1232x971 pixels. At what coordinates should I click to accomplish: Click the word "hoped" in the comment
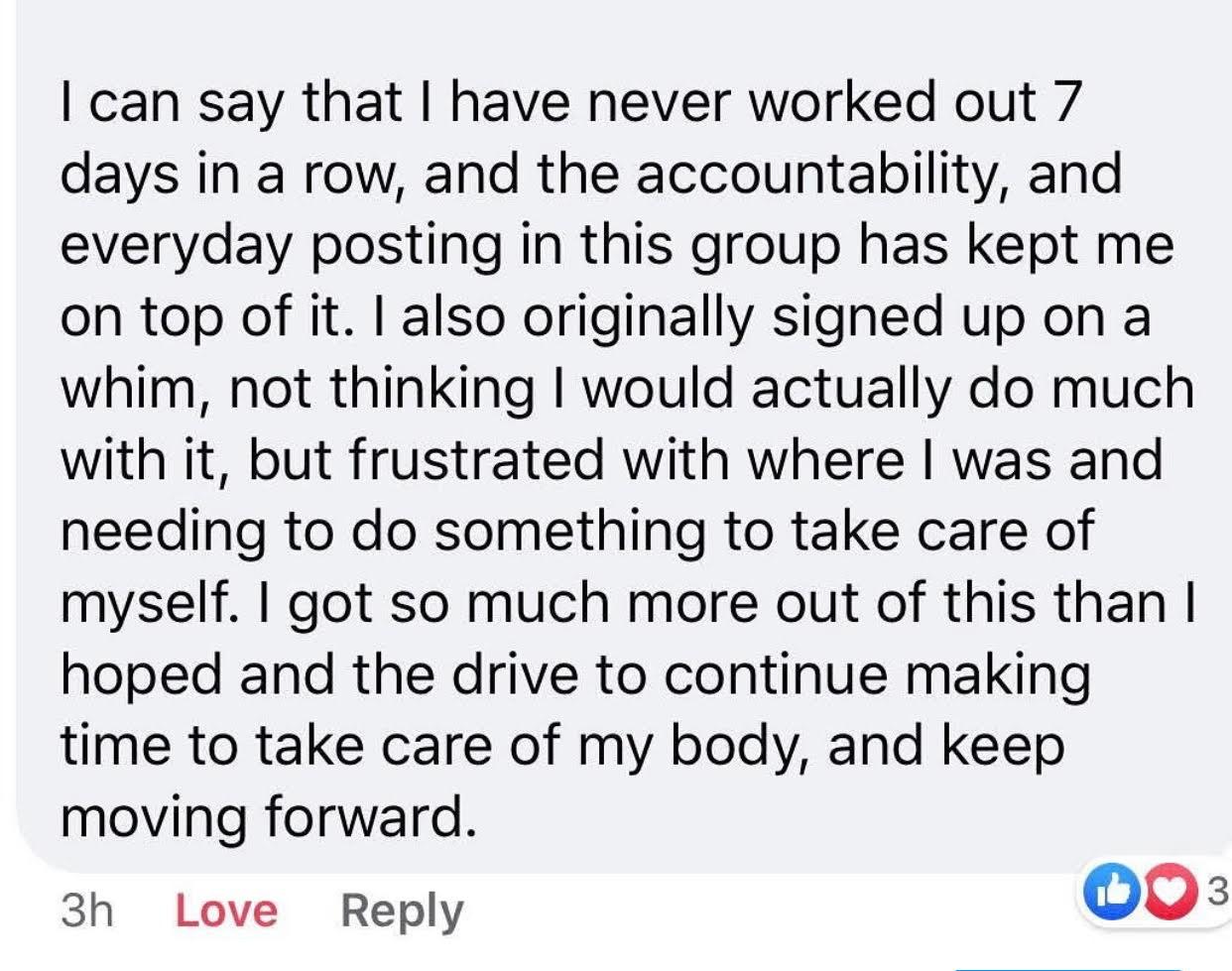pos(142,674)
